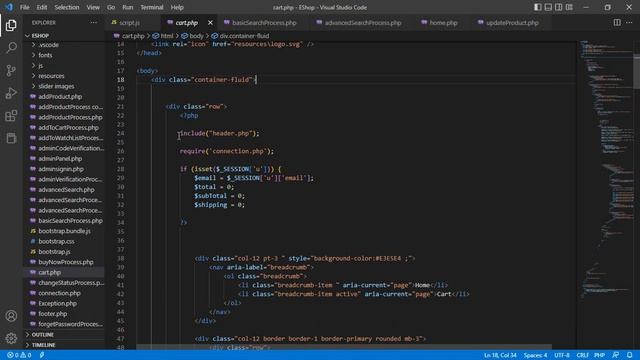Click the feedback icon in status bar
The width and height of the screenshot is (640, 360).
(615, 355)
